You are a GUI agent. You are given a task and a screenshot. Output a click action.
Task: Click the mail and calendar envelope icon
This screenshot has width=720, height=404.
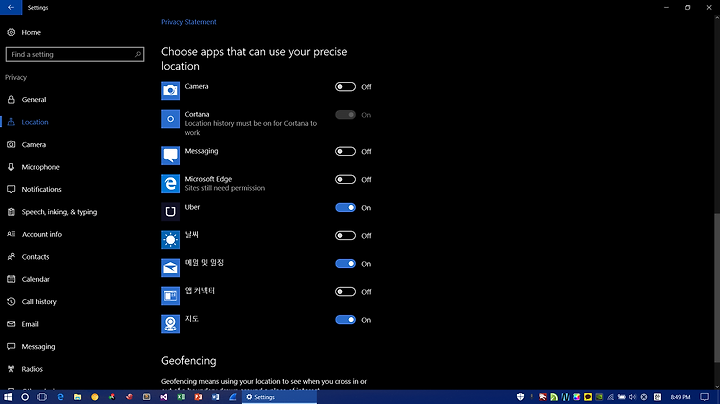[x=170, y=268]
